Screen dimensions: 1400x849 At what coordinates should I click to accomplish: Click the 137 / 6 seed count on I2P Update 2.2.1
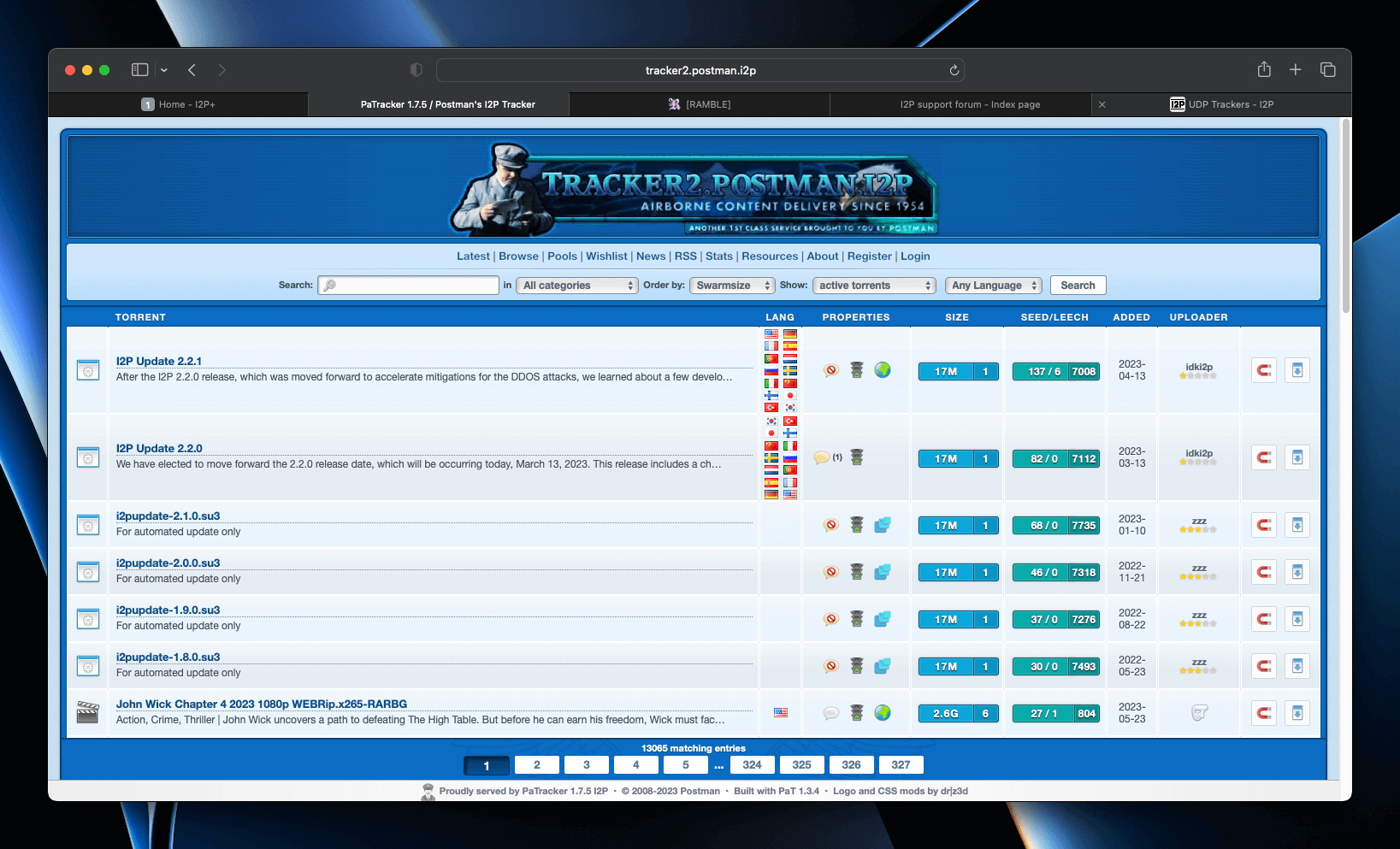(1040, 372)
